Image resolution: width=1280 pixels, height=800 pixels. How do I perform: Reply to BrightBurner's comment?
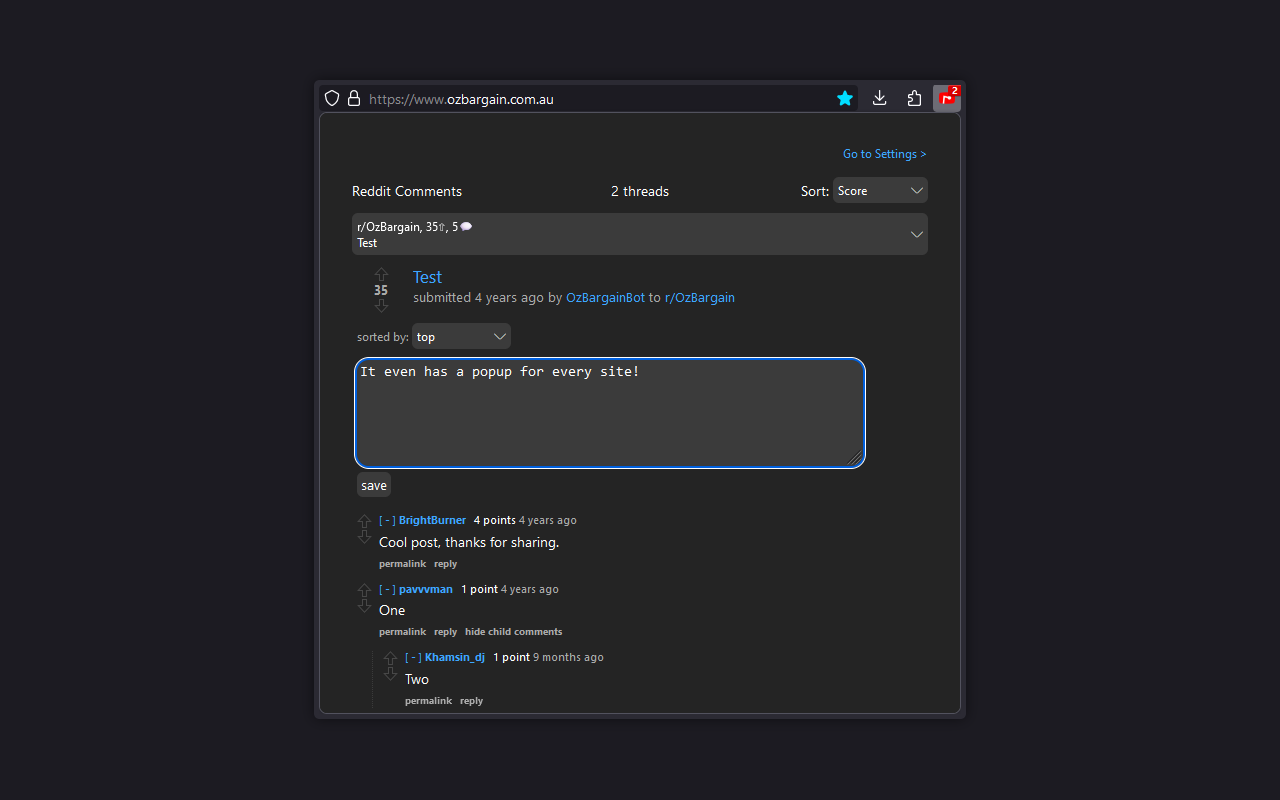445,564
